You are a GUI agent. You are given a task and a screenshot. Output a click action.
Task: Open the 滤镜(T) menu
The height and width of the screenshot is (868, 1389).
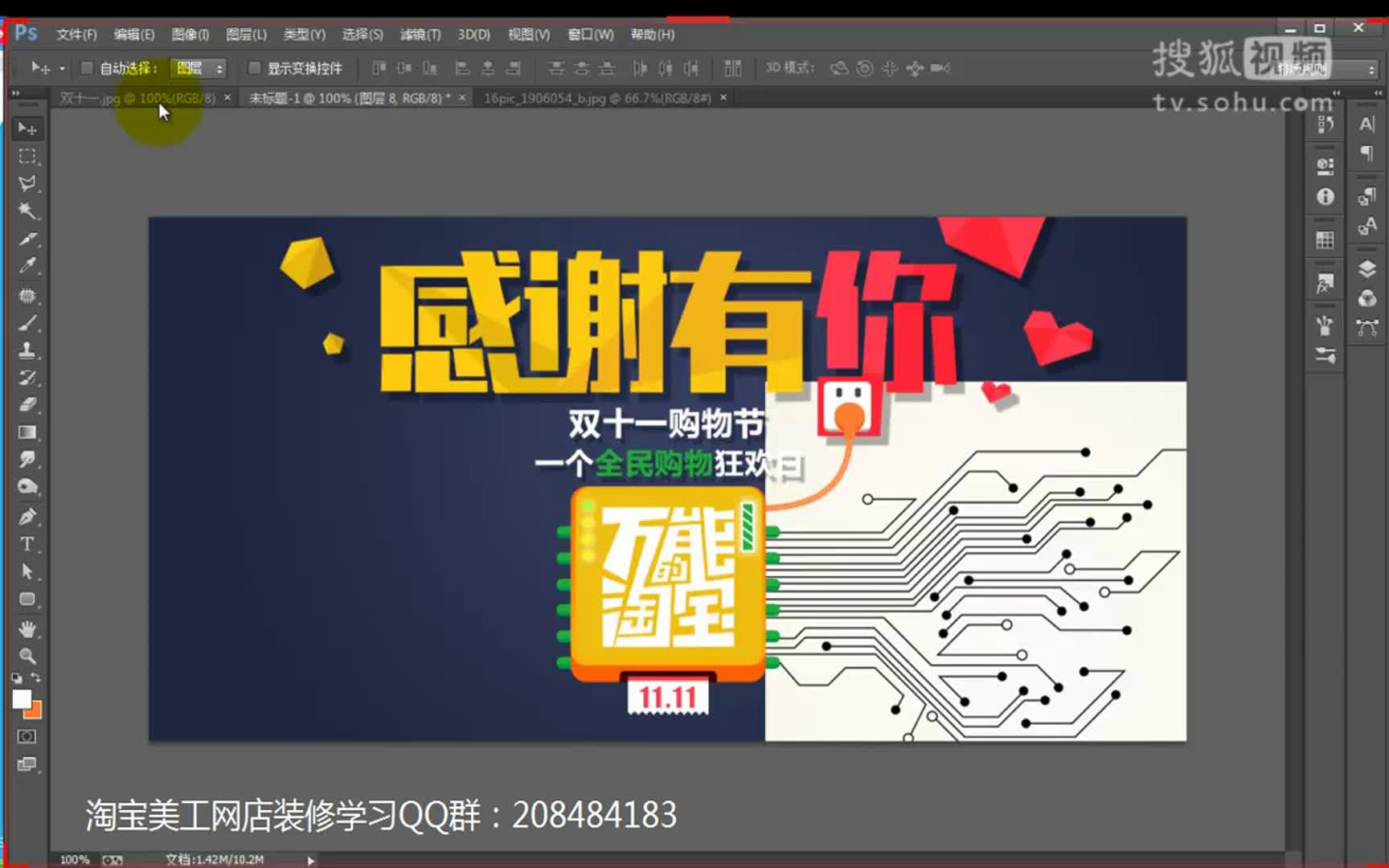click(420, 35)
